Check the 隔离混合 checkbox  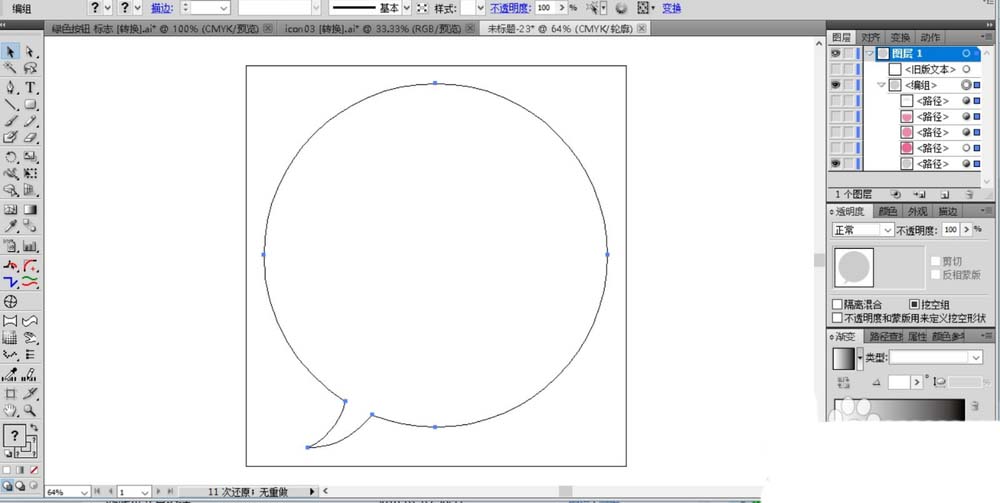click(x=837, y=305)
